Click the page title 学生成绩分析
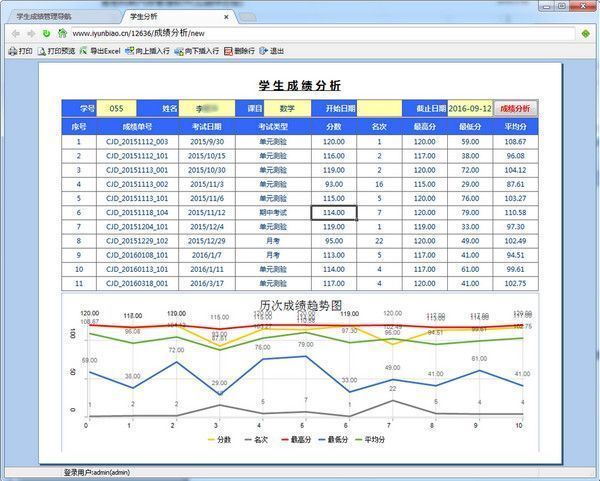Viewport: 600px width, 481px height. [x=300, y=86]
